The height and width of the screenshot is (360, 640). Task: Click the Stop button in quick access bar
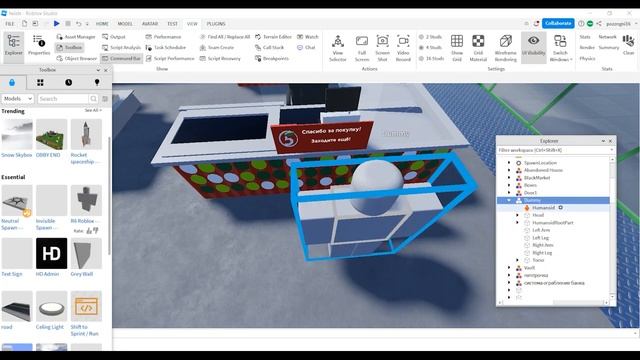click(68, 24)
